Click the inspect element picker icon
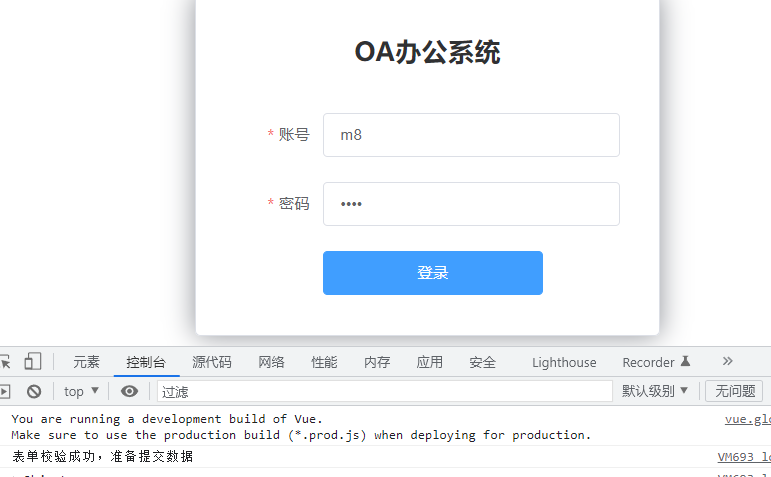The image size is (771, 477). (5, 362)
